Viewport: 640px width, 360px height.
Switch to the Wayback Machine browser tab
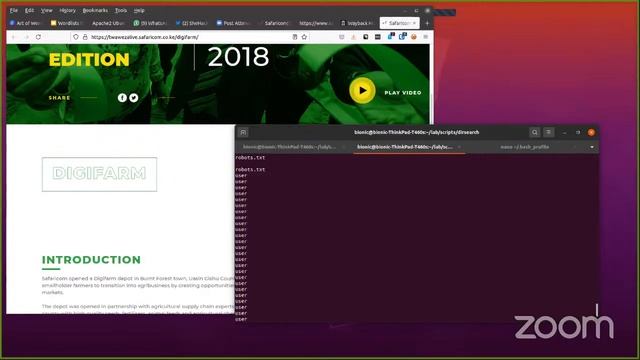[358, 23]
